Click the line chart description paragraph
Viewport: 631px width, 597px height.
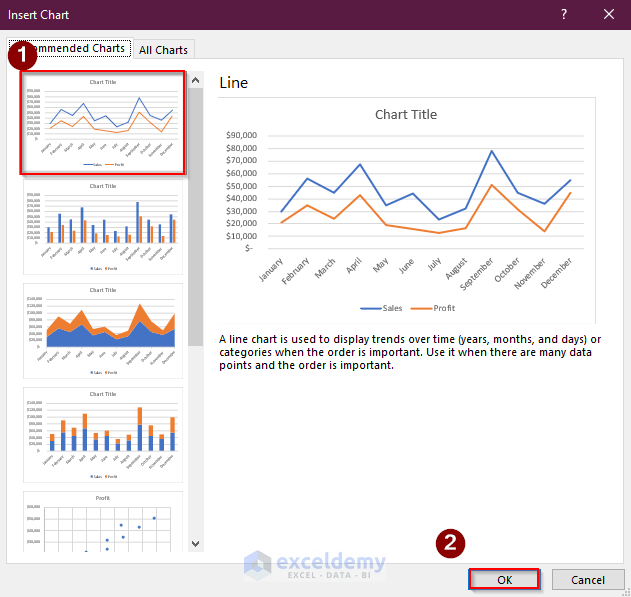tap(410, 352)
